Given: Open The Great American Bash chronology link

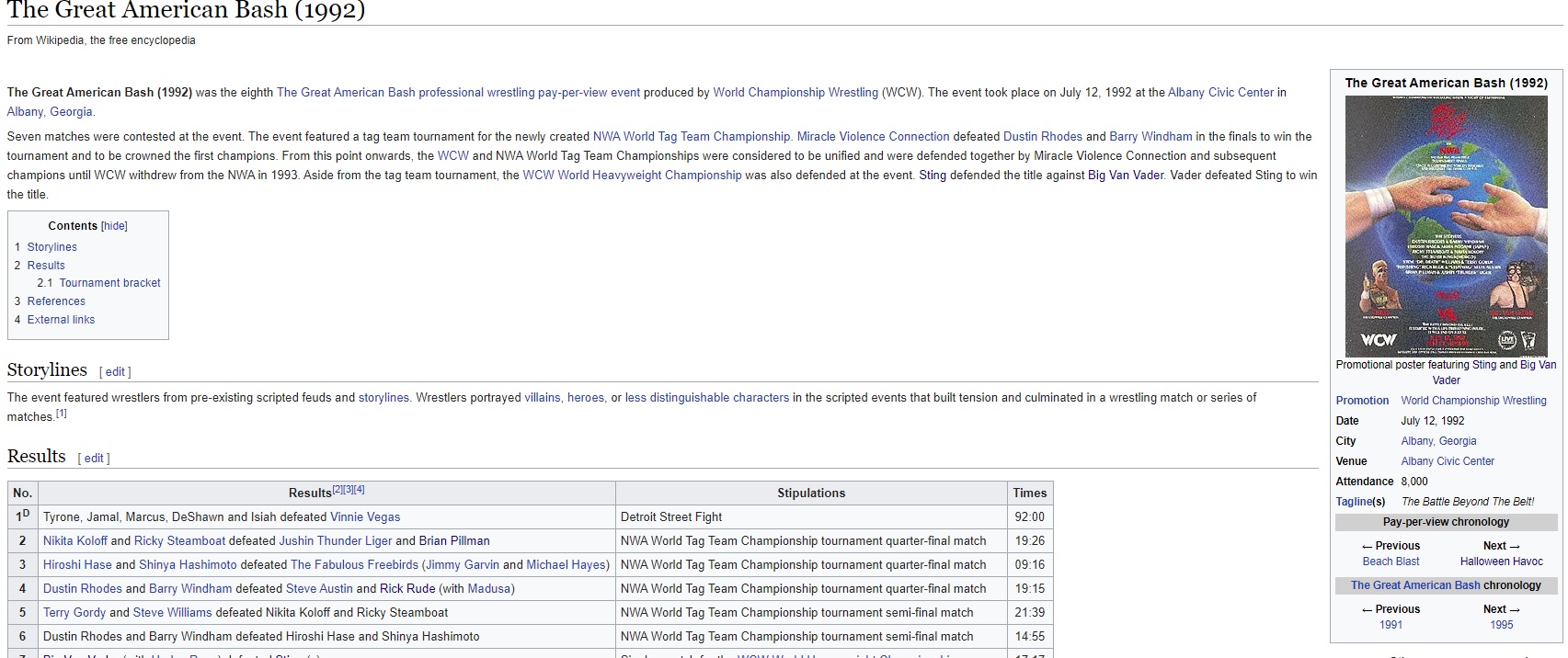Looking at the screenshot, I should 1415,585.
